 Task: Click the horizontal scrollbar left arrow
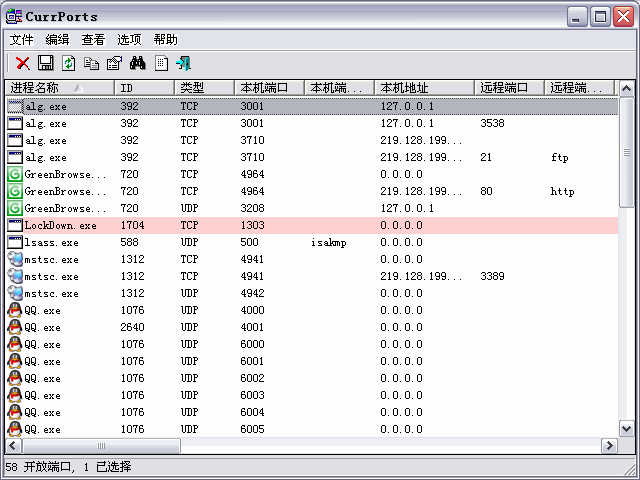pyautogui.click(x=13, y=446)
